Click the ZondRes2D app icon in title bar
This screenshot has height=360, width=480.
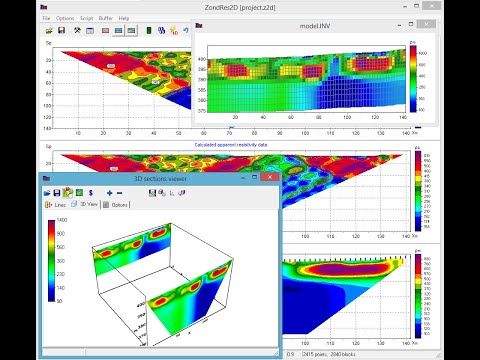coord(43,7)
